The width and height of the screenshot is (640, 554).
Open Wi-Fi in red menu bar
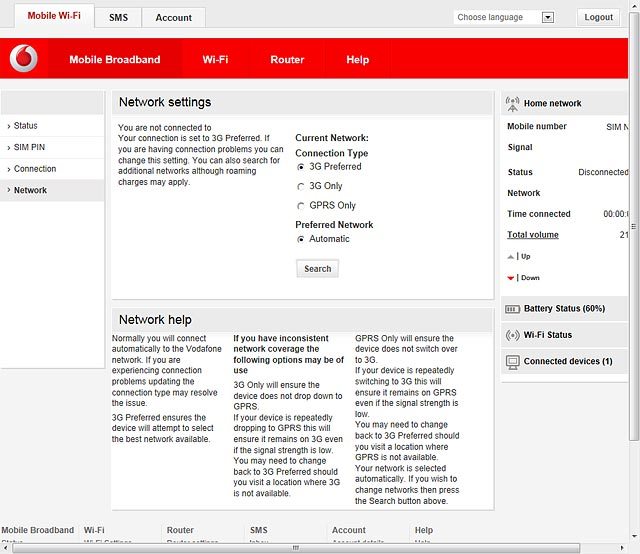tap(216, 60)
